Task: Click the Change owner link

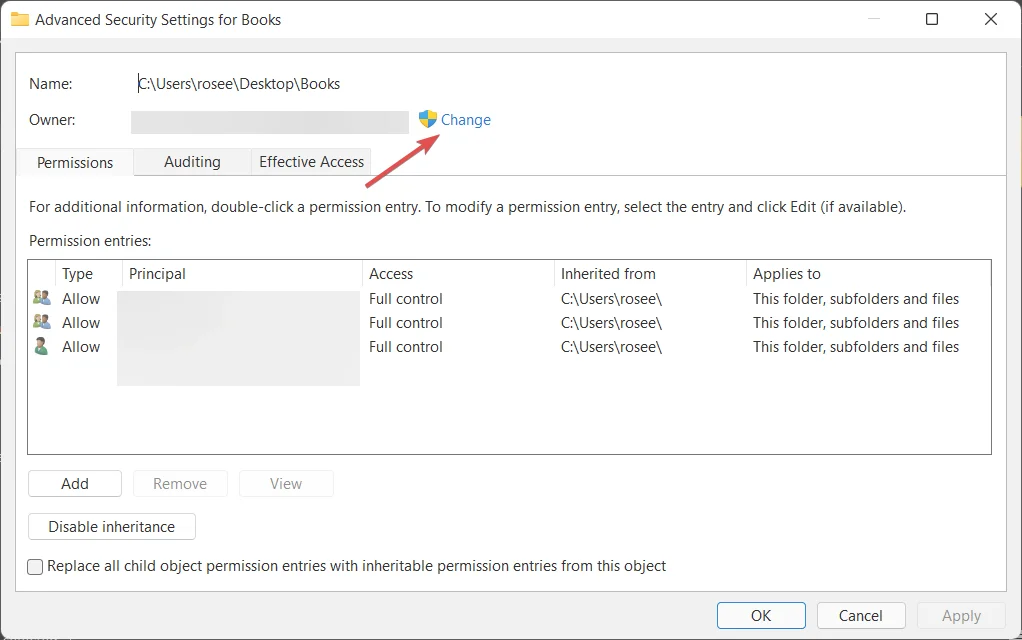Action: pyautogui.click(x=466, y=120)
